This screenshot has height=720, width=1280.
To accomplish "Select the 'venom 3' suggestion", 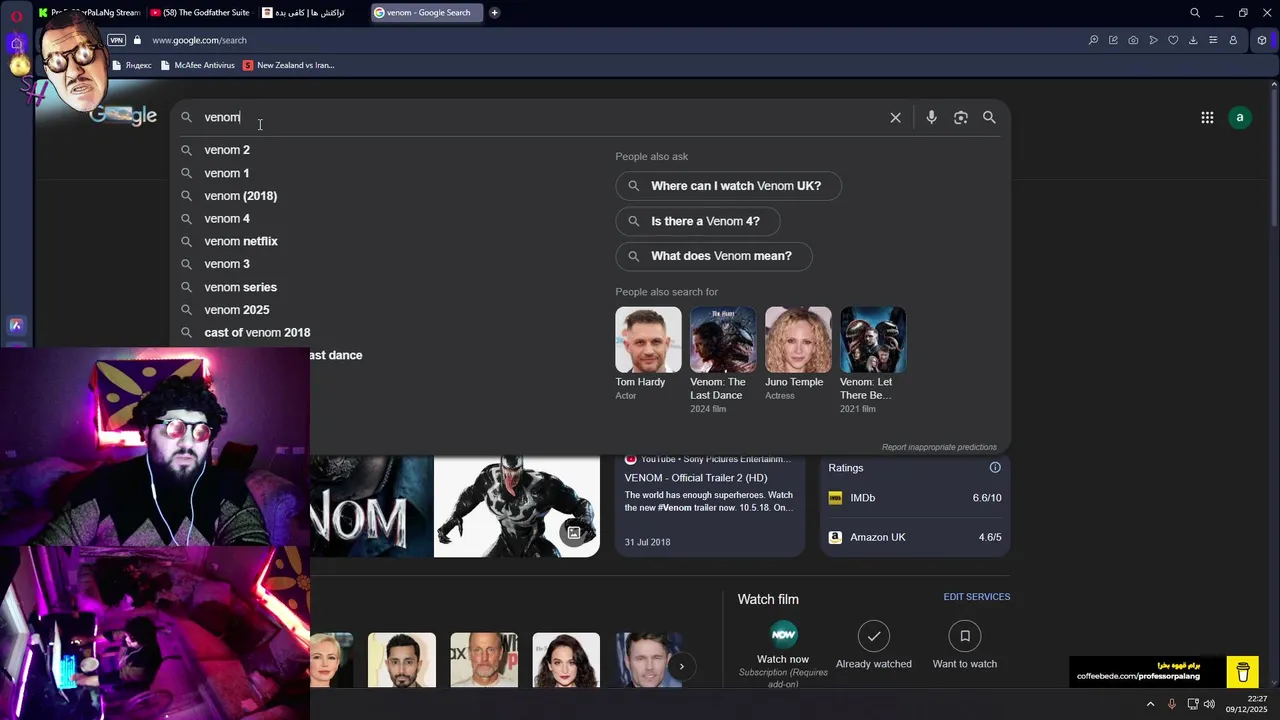I will (227, 264).
